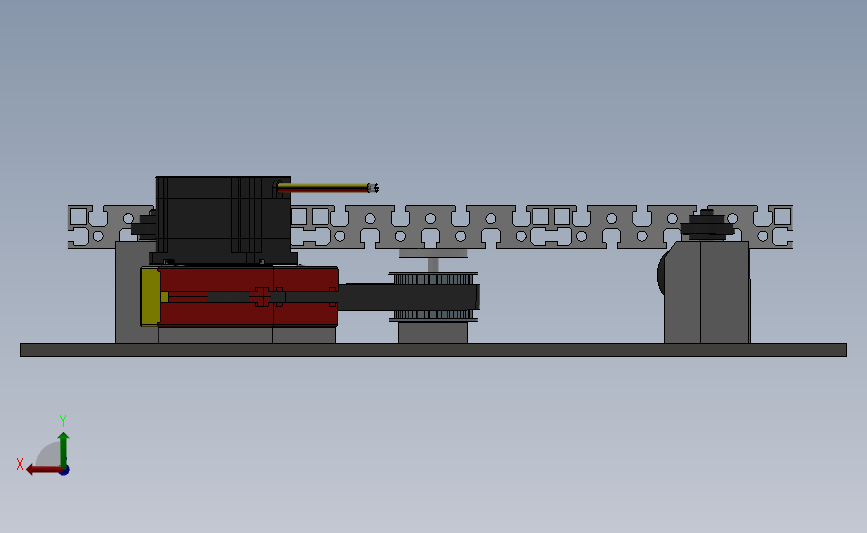The image size is (867, 533).
Task: Select the yellow end cap on red housing
Action: (x=150, y=296)
